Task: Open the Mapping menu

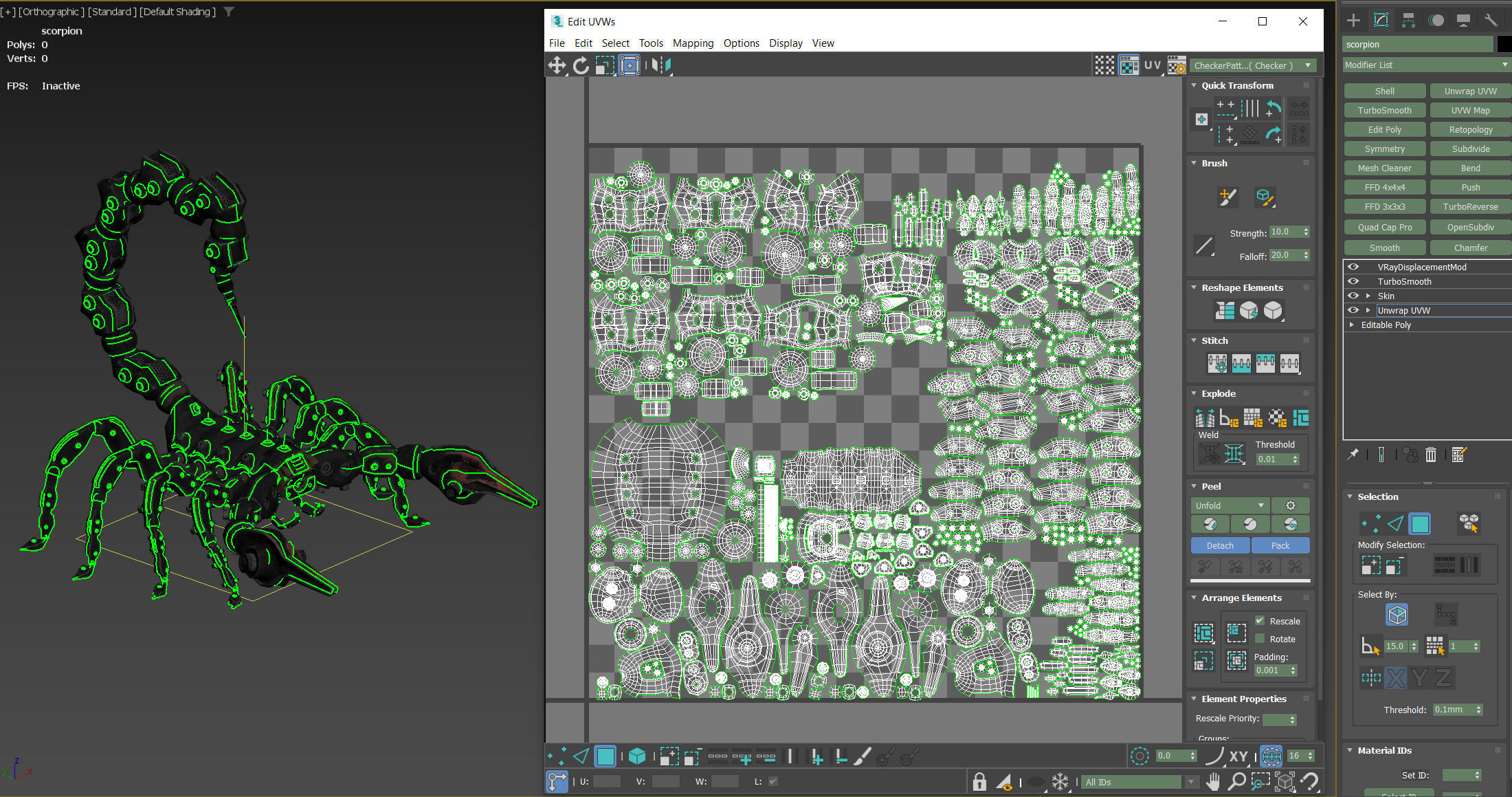Action: 693,43
